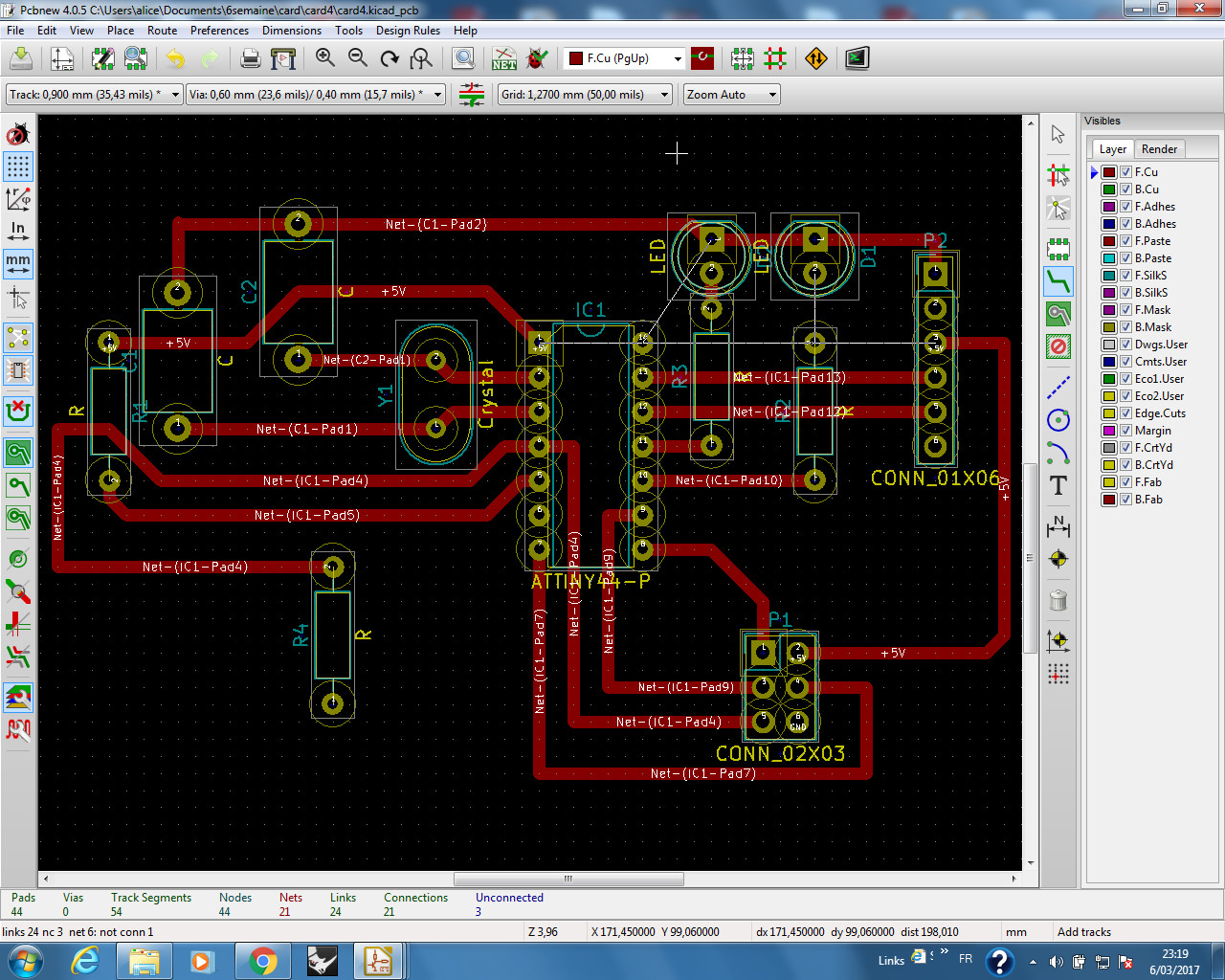Uncheck the B.Cu layer checkbox
The image size is (1225, 980).
[1126, 189]
